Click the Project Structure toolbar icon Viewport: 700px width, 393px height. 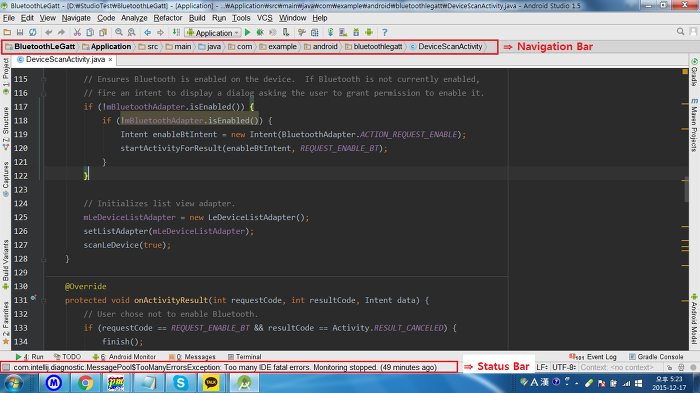click(315, 32)
